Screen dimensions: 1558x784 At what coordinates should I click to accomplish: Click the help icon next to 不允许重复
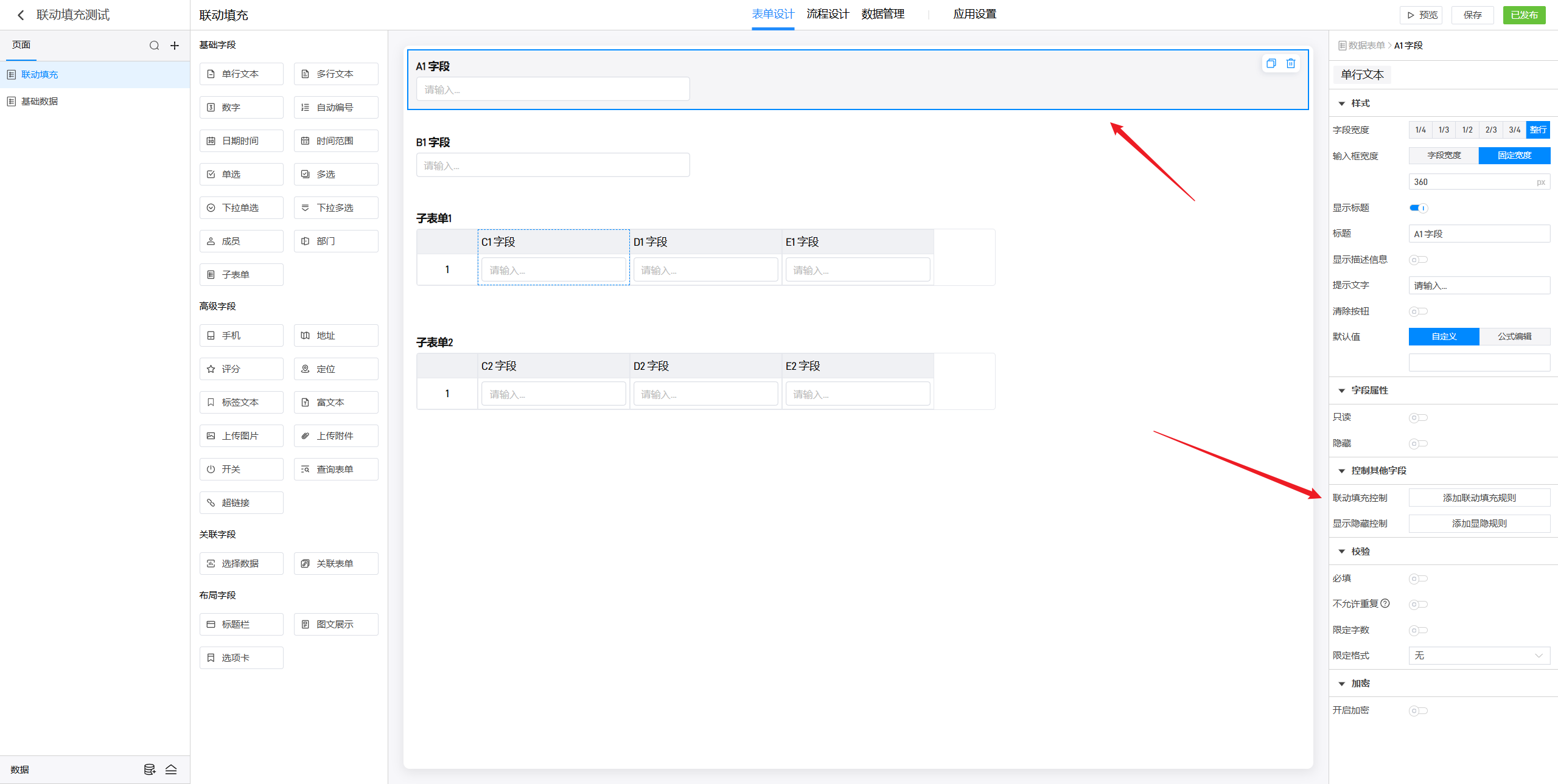(1385, 603)
